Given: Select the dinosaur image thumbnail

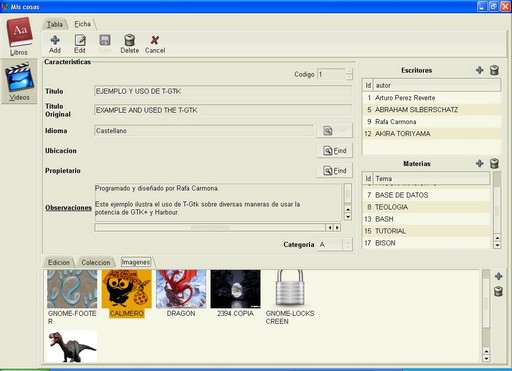Looking at the screenshot, I should click(x=72, y=346).
